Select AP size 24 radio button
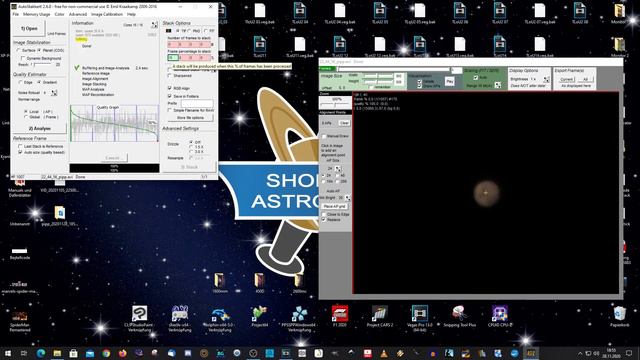This screenshot has height=360, width=640. [x=324, y=176]
